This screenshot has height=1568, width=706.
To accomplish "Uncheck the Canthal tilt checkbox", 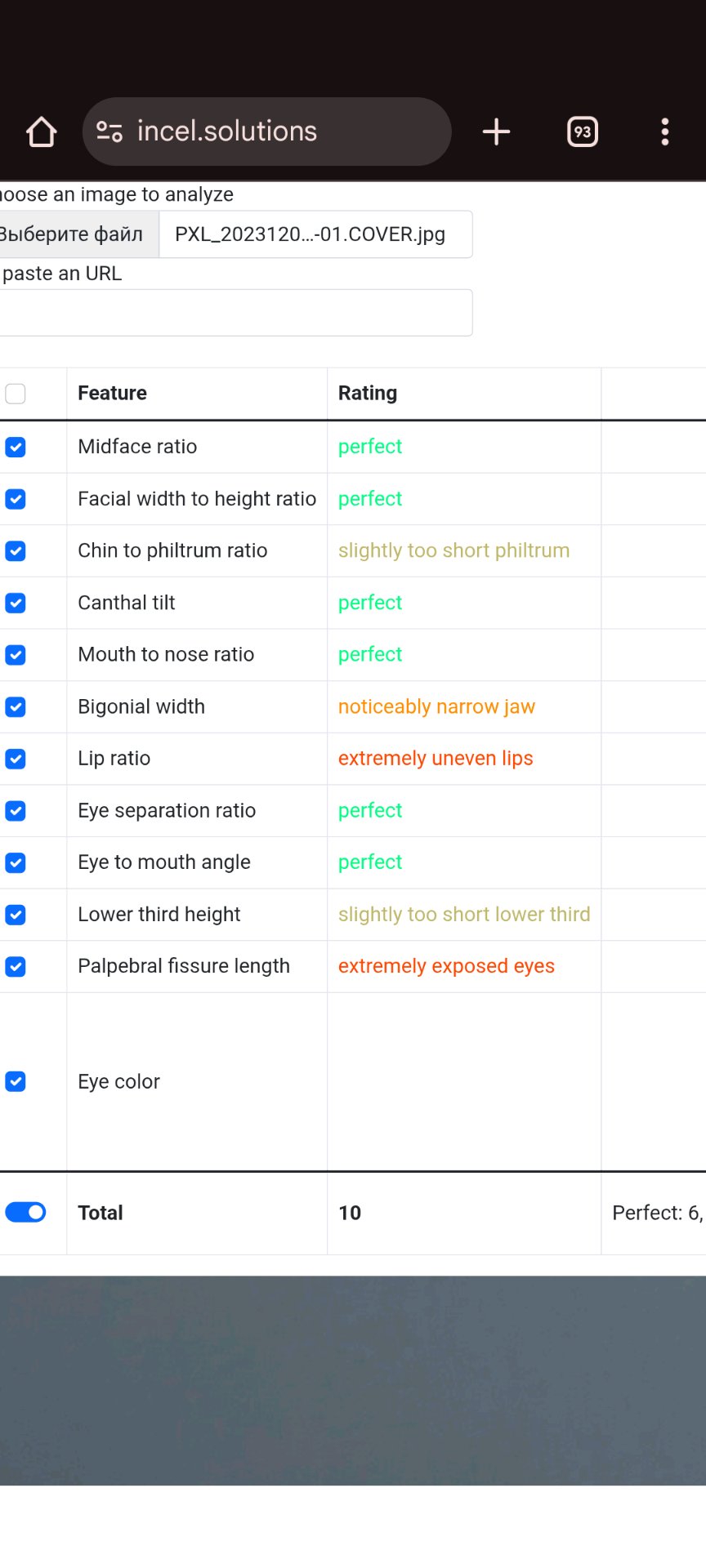I will [16, 603].
